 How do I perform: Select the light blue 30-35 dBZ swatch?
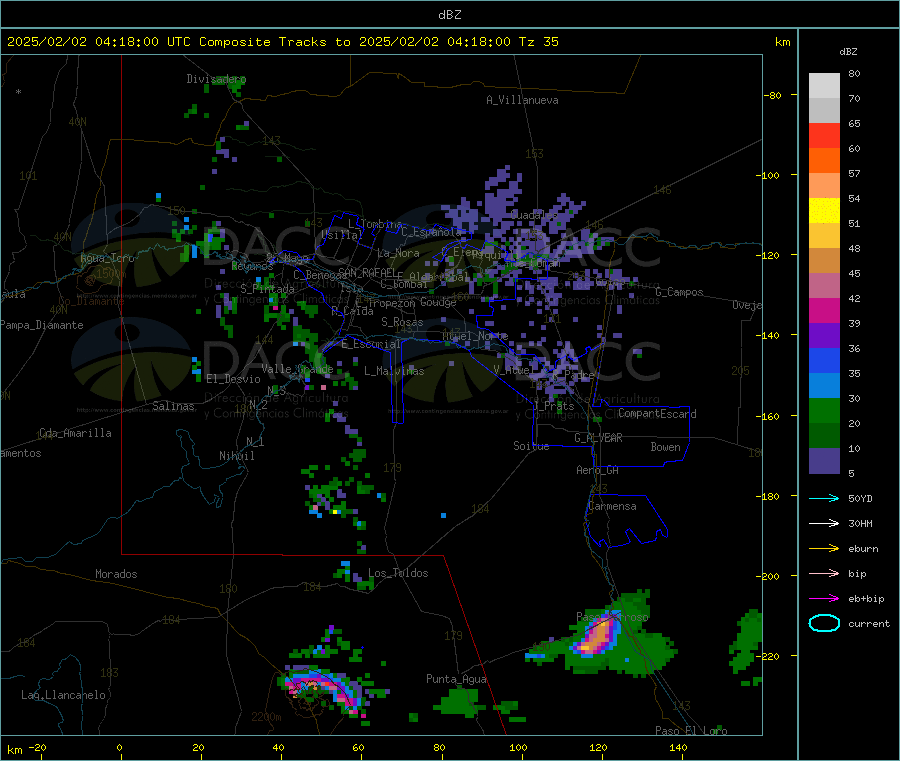pos(824,386)
